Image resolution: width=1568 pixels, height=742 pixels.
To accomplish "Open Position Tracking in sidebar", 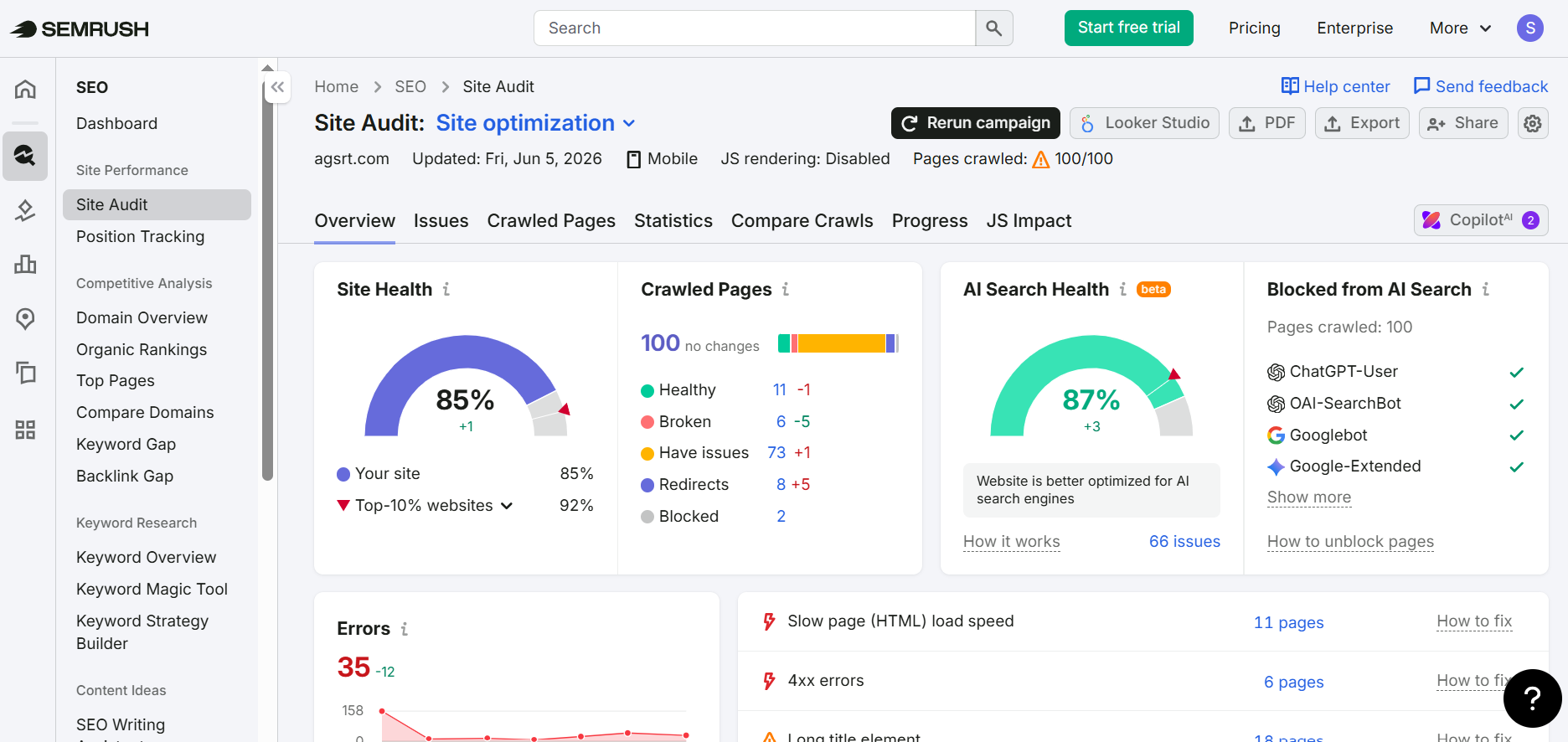I will tap(140, 237).
